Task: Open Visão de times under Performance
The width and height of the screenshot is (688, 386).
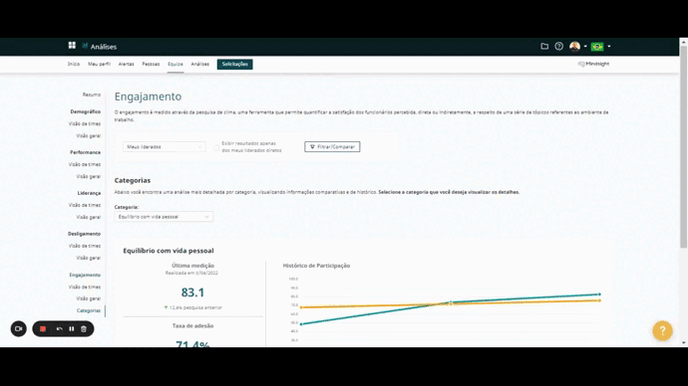Action: (85, 164)
